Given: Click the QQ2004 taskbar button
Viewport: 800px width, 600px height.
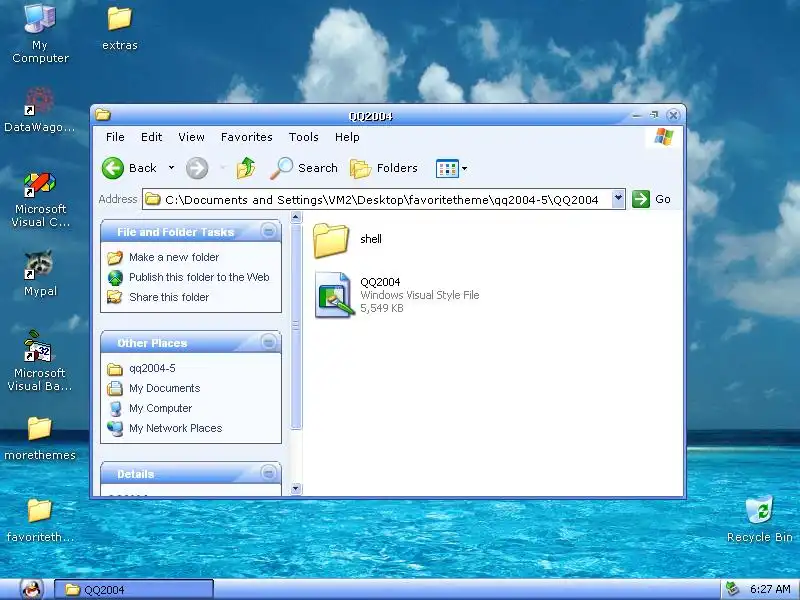Looking at the screenshot, I should click(134, 590).
